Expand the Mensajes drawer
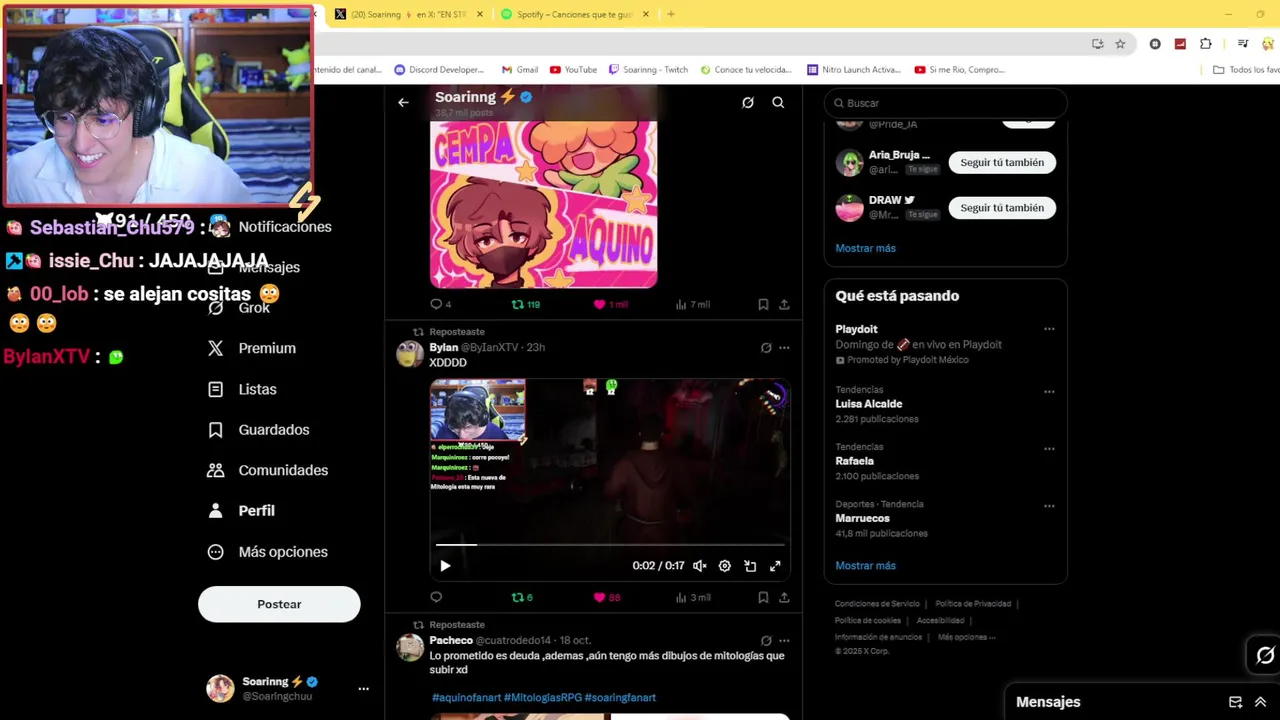The image size is (1280, 720). pos(1260,702)
